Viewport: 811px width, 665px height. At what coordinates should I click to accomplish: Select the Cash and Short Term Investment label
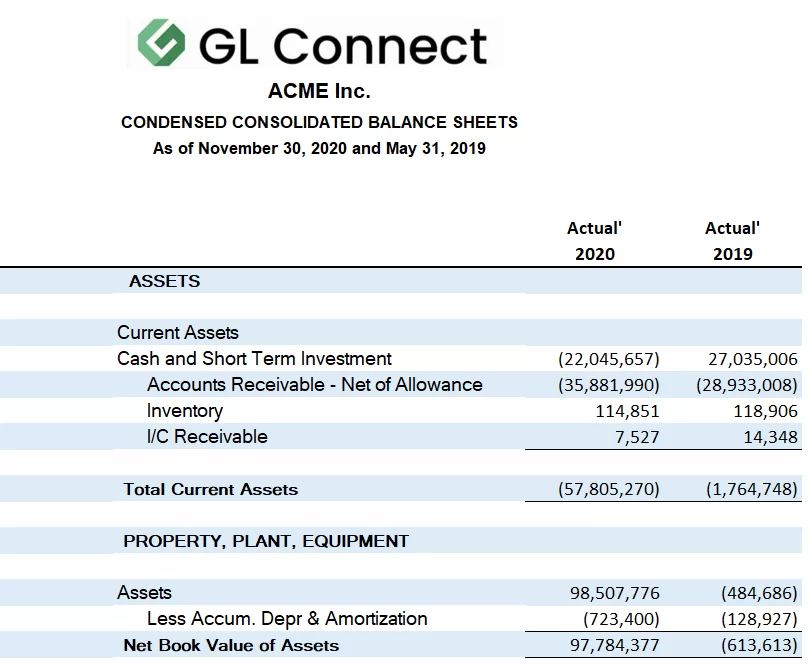click(254, 359)
